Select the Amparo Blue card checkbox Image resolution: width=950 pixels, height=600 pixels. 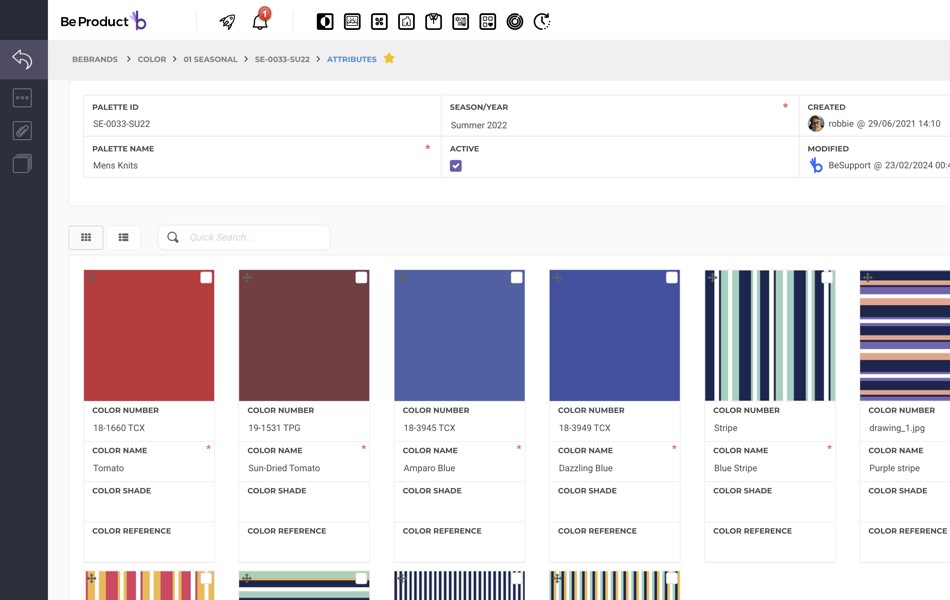tap(516, 277)
